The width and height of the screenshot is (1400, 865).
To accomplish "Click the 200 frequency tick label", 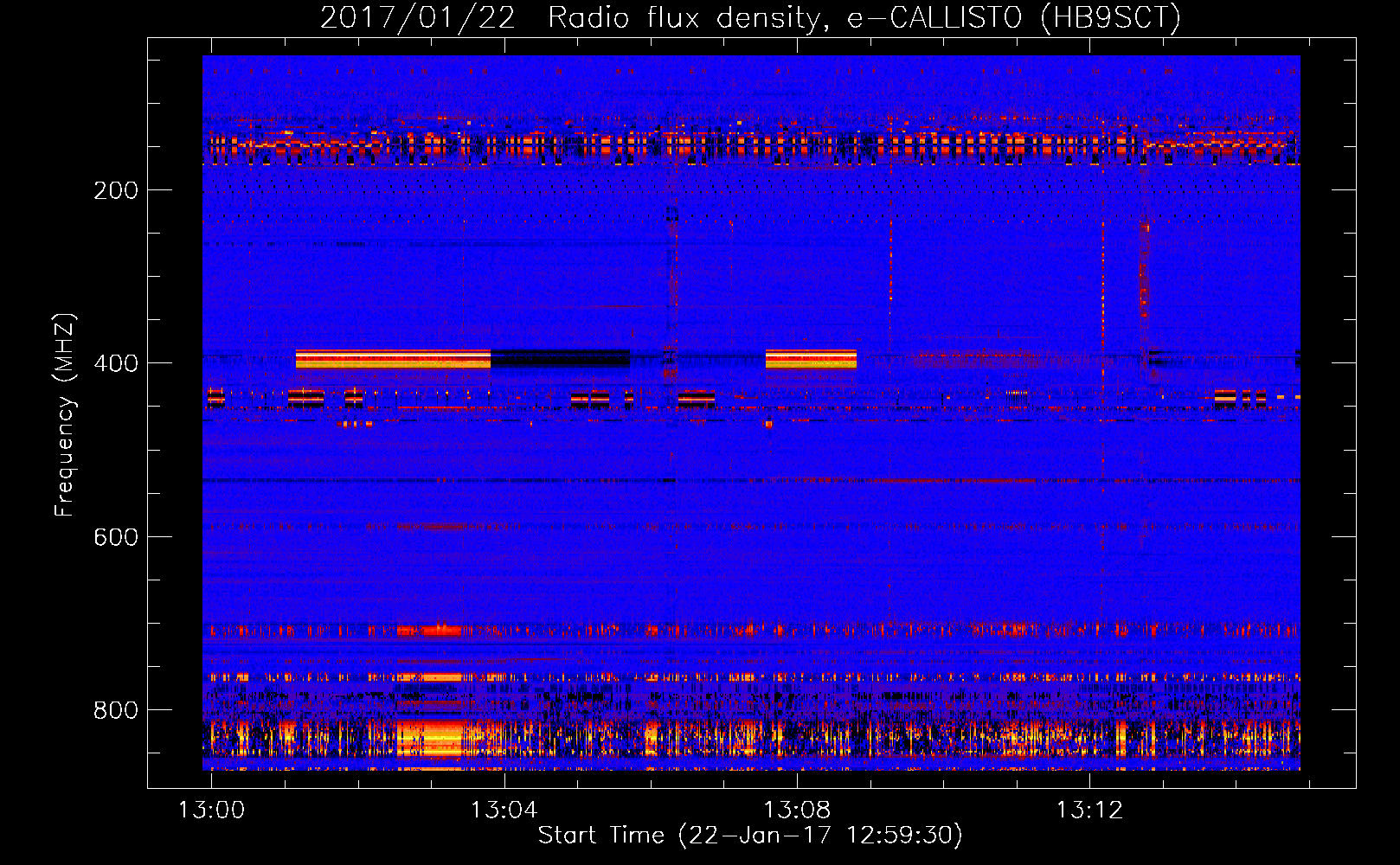I will (x=116, y=190).
